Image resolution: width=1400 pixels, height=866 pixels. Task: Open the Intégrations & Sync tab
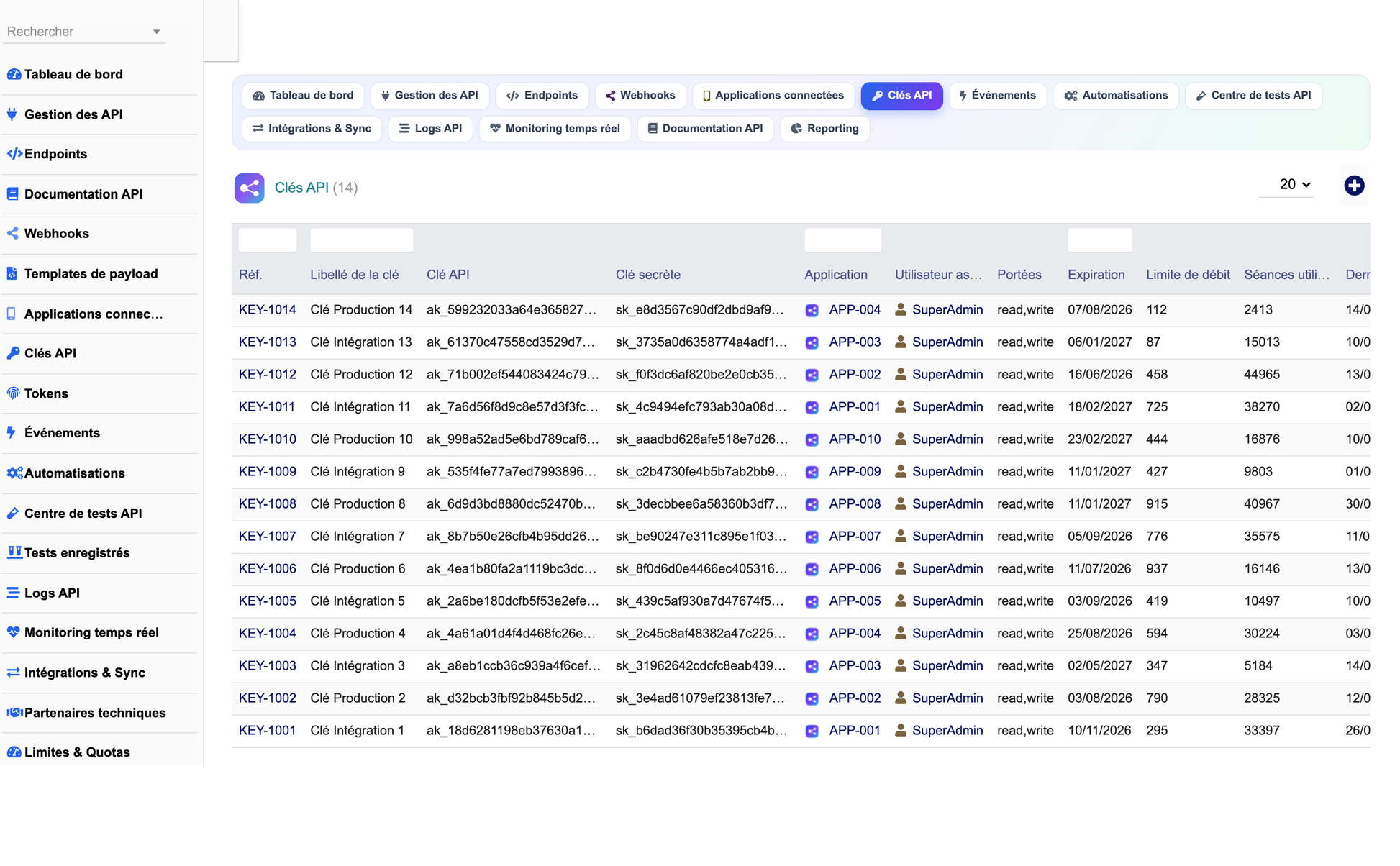[x=312, y=129]
